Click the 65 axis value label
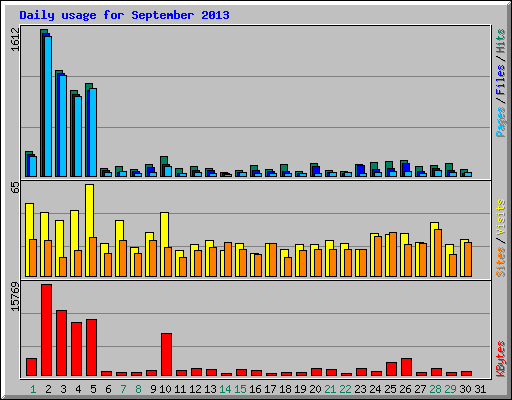Screen dimensions: 512x400 coord(15,188)
